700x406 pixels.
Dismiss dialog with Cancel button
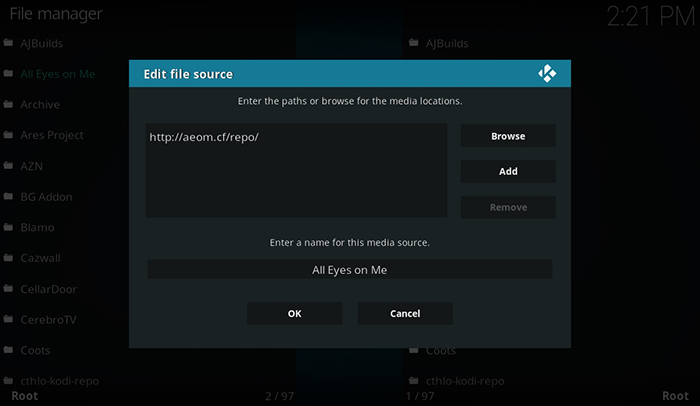405,314
